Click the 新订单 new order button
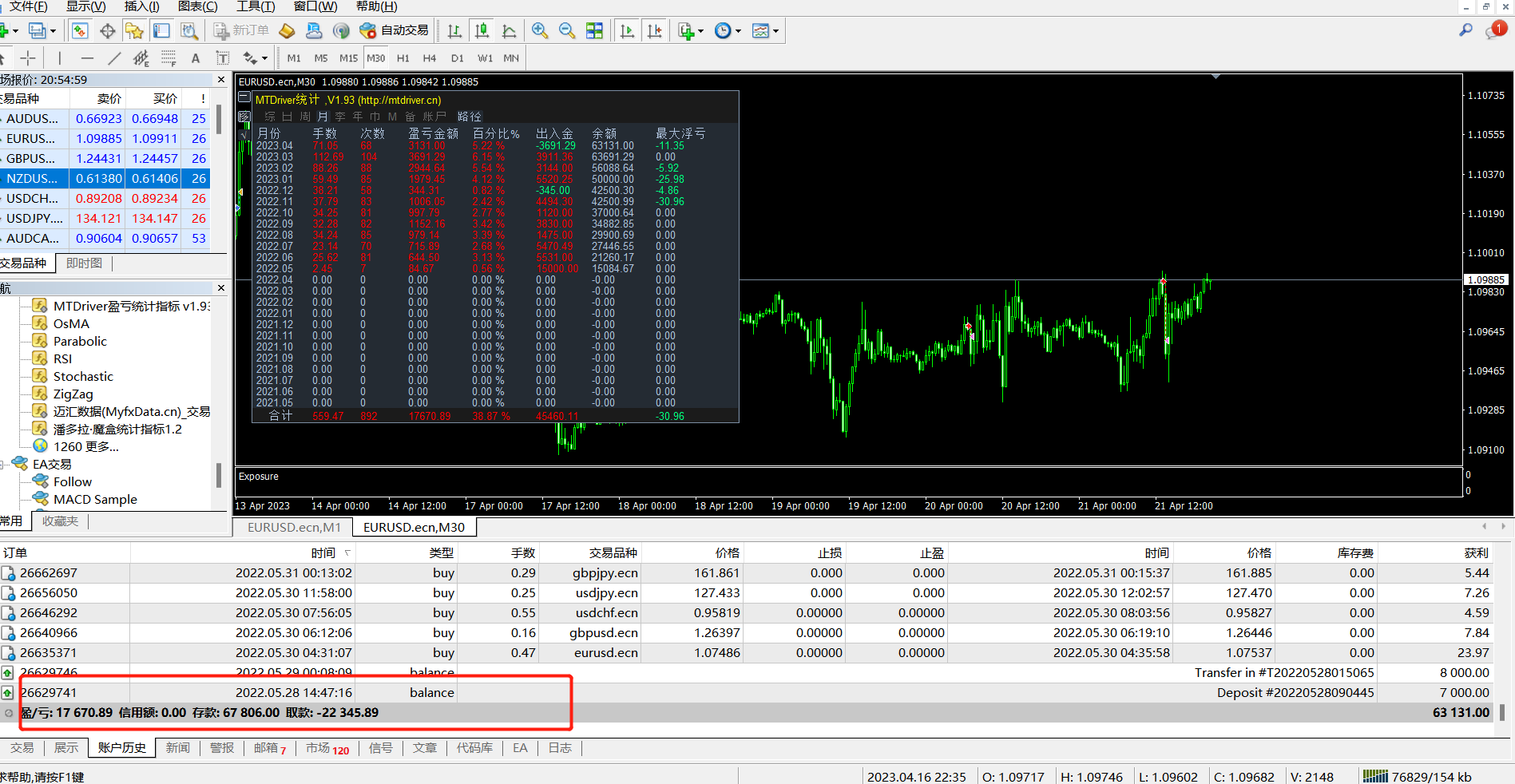1515x784 pixels. point(242,31)
